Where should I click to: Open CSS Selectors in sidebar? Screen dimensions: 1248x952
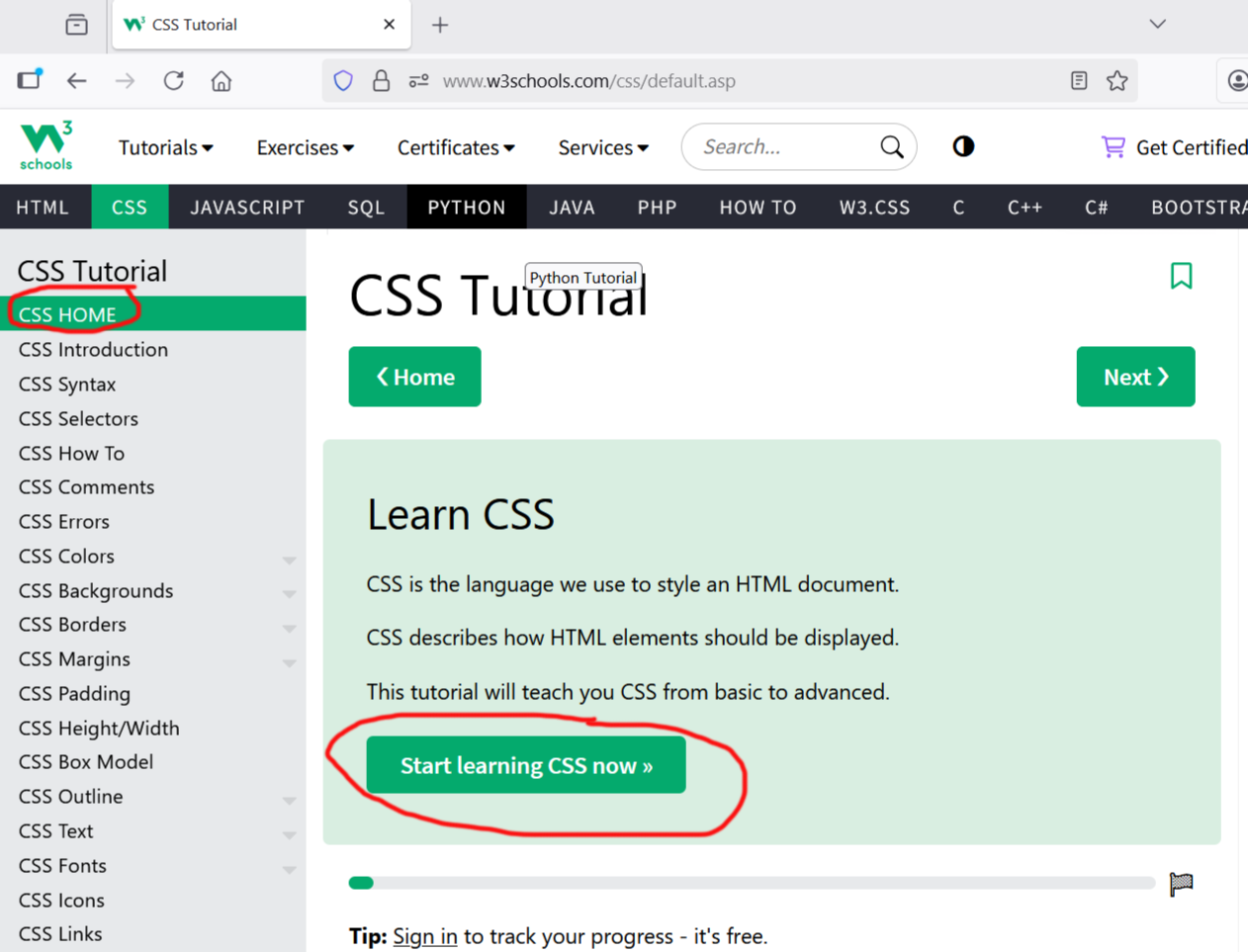tap(153, 418)
